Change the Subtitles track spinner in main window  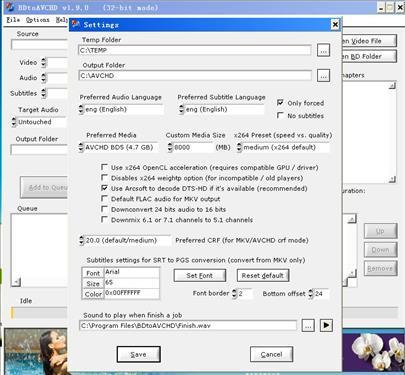(x=44, y=93)
